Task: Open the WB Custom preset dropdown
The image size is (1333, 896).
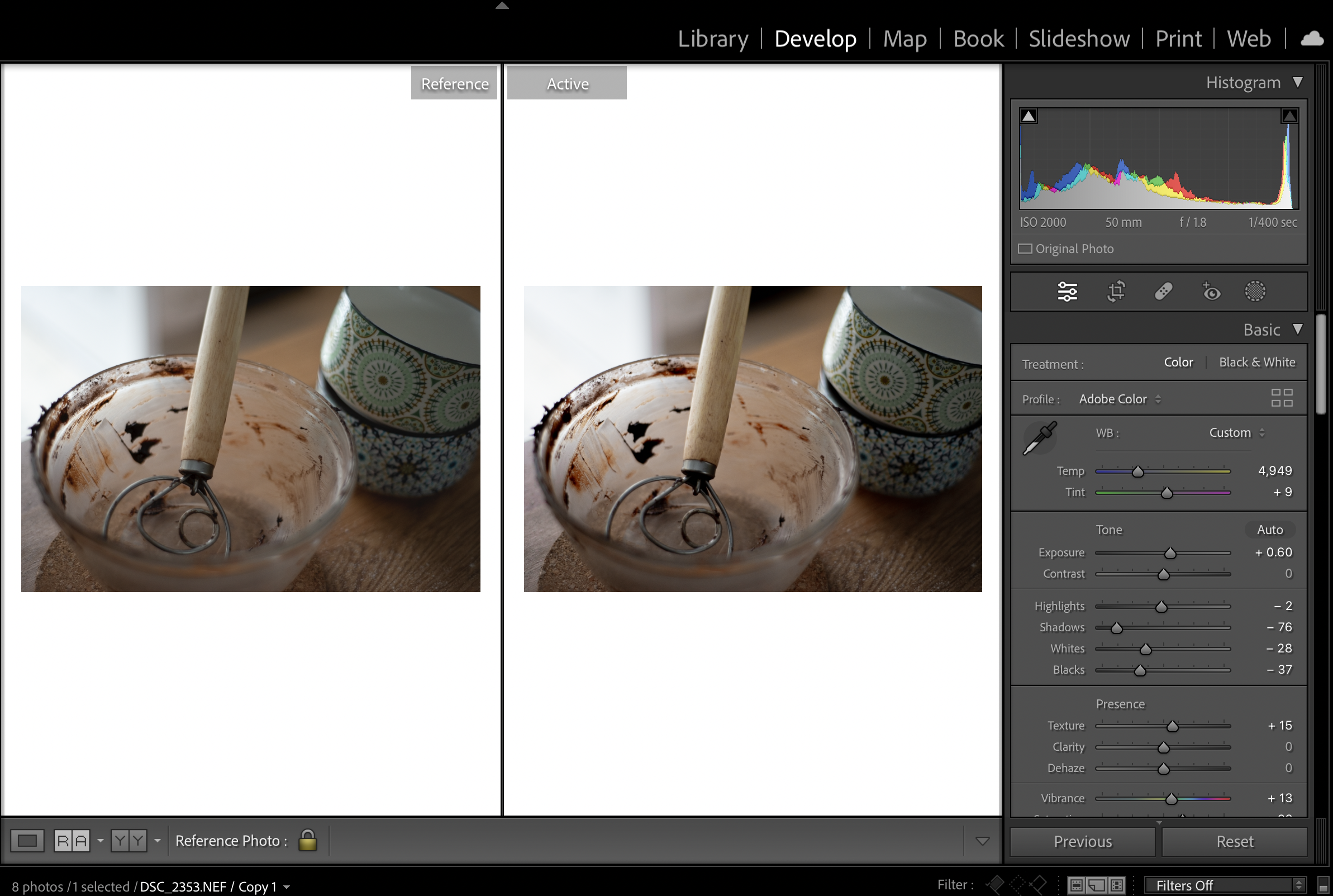Action: click(x=1237, y=432)
